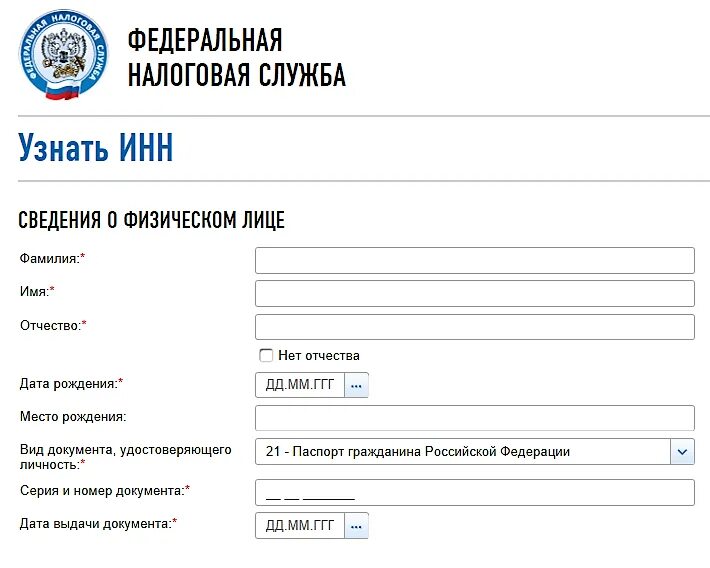This screenshot has height=568, width=710.
Task: Click the Федеральная налоговая служба header text
Action: pyautogui.click(x=236, y=57)
